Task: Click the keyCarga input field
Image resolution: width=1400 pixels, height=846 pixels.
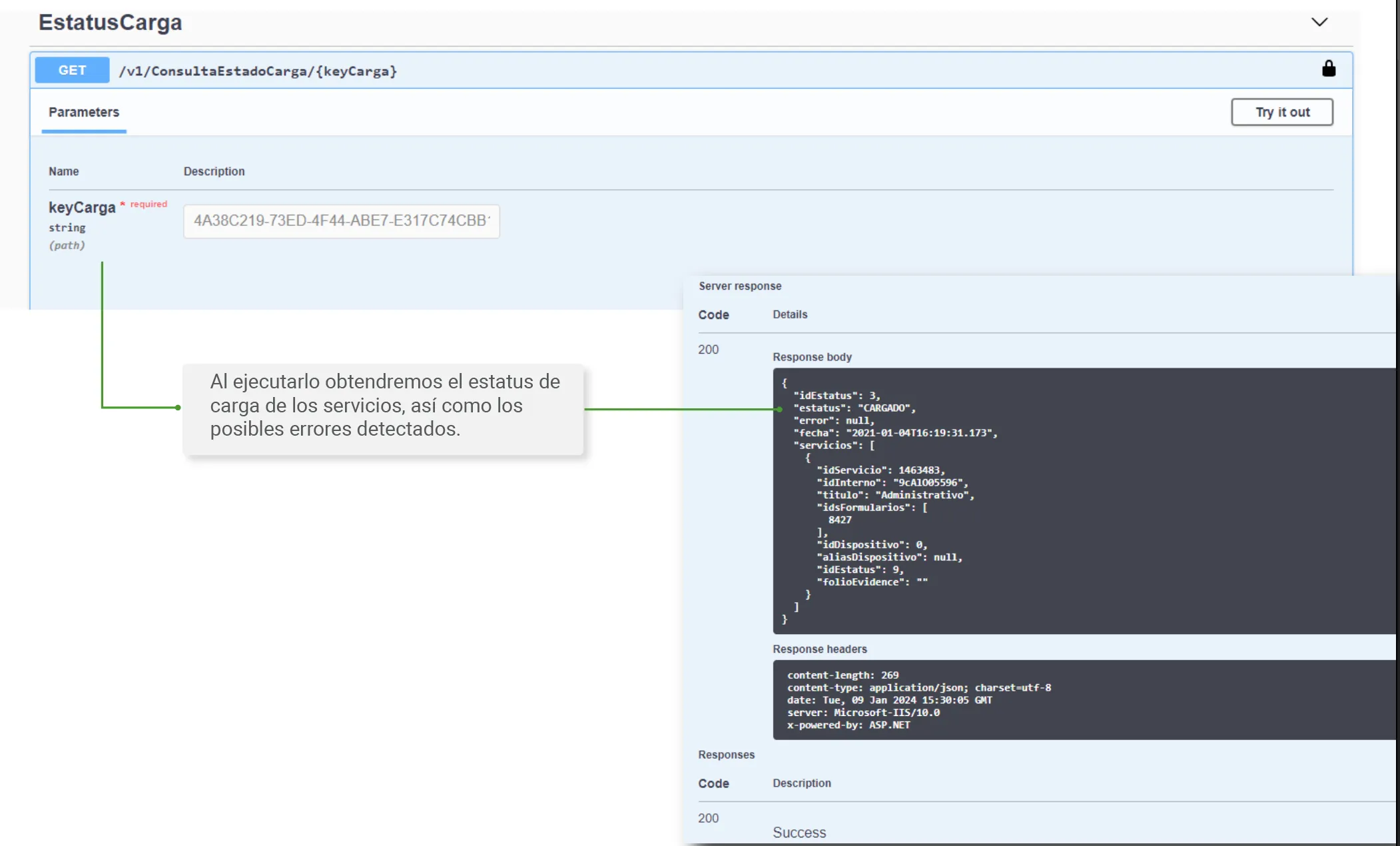Action: (342, 220)
